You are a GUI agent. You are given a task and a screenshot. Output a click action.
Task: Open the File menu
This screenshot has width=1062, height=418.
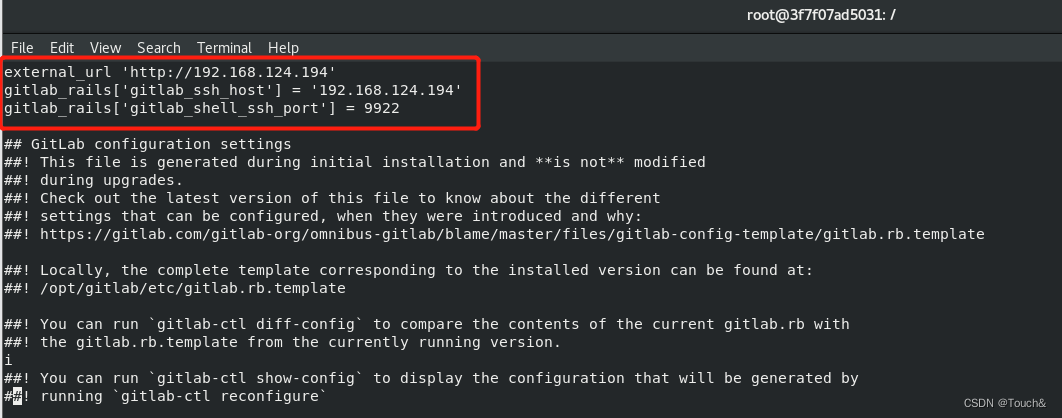22,48
